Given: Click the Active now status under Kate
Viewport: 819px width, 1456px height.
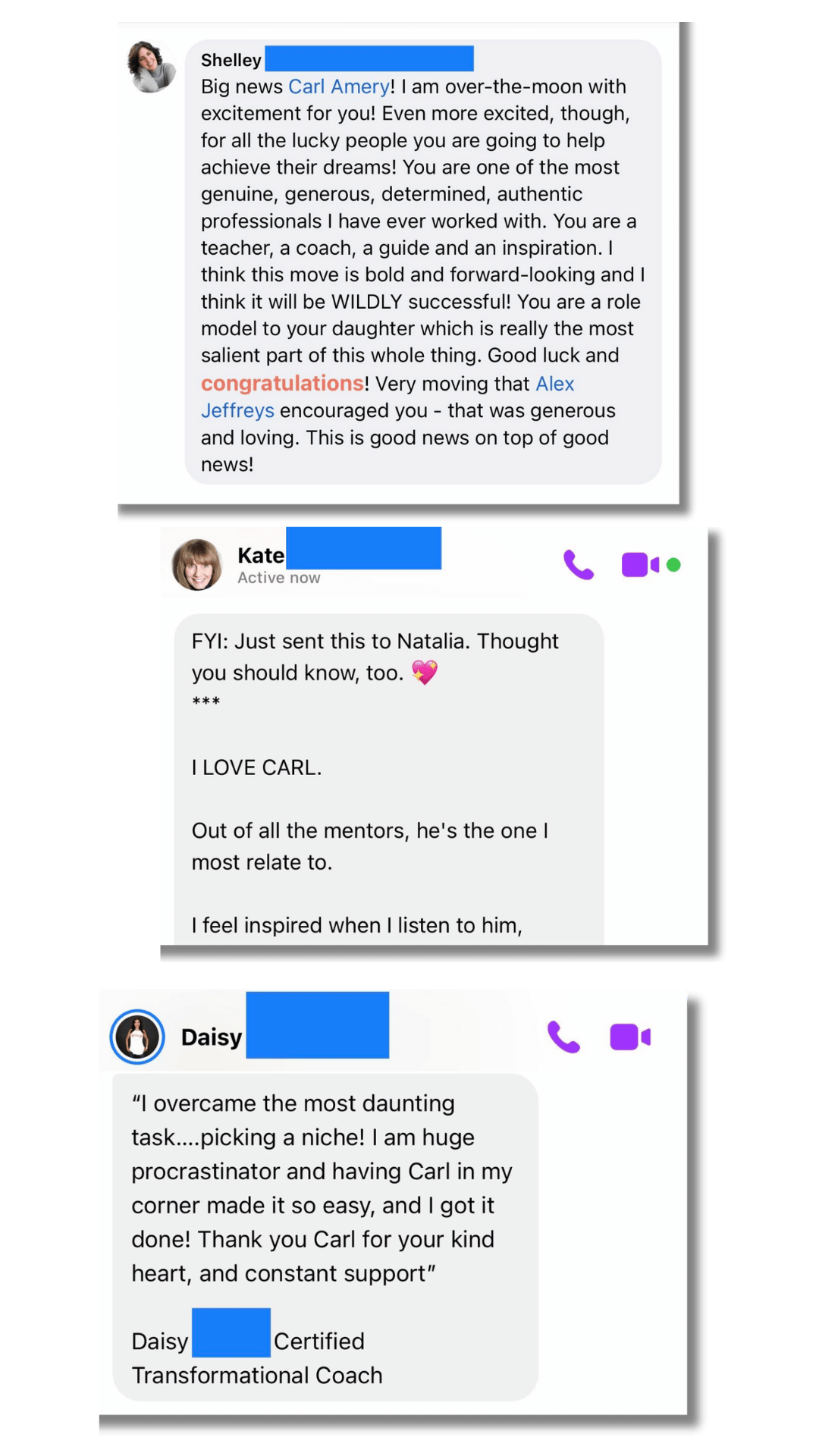Looking at the screenshot, I should tap(278, 578).
